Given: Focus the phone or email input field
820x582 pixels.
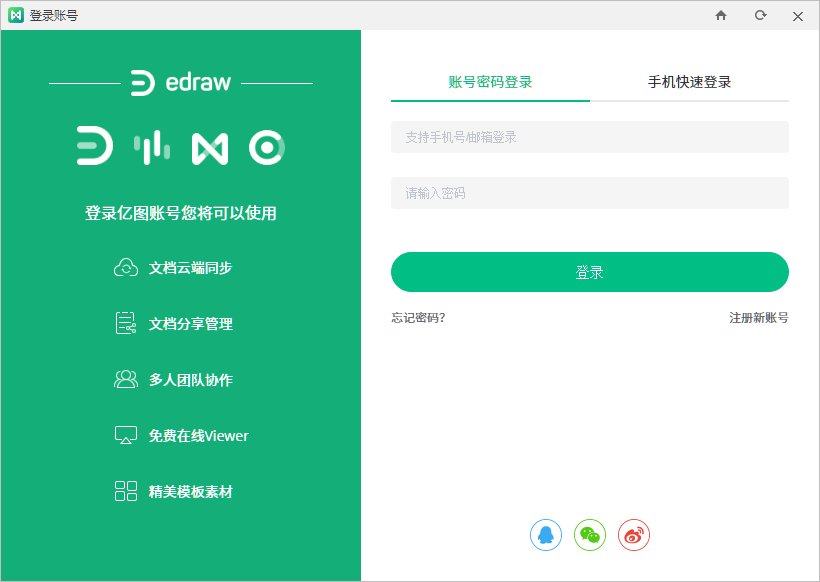Looking at the screenshot, I should coord(590,137).
